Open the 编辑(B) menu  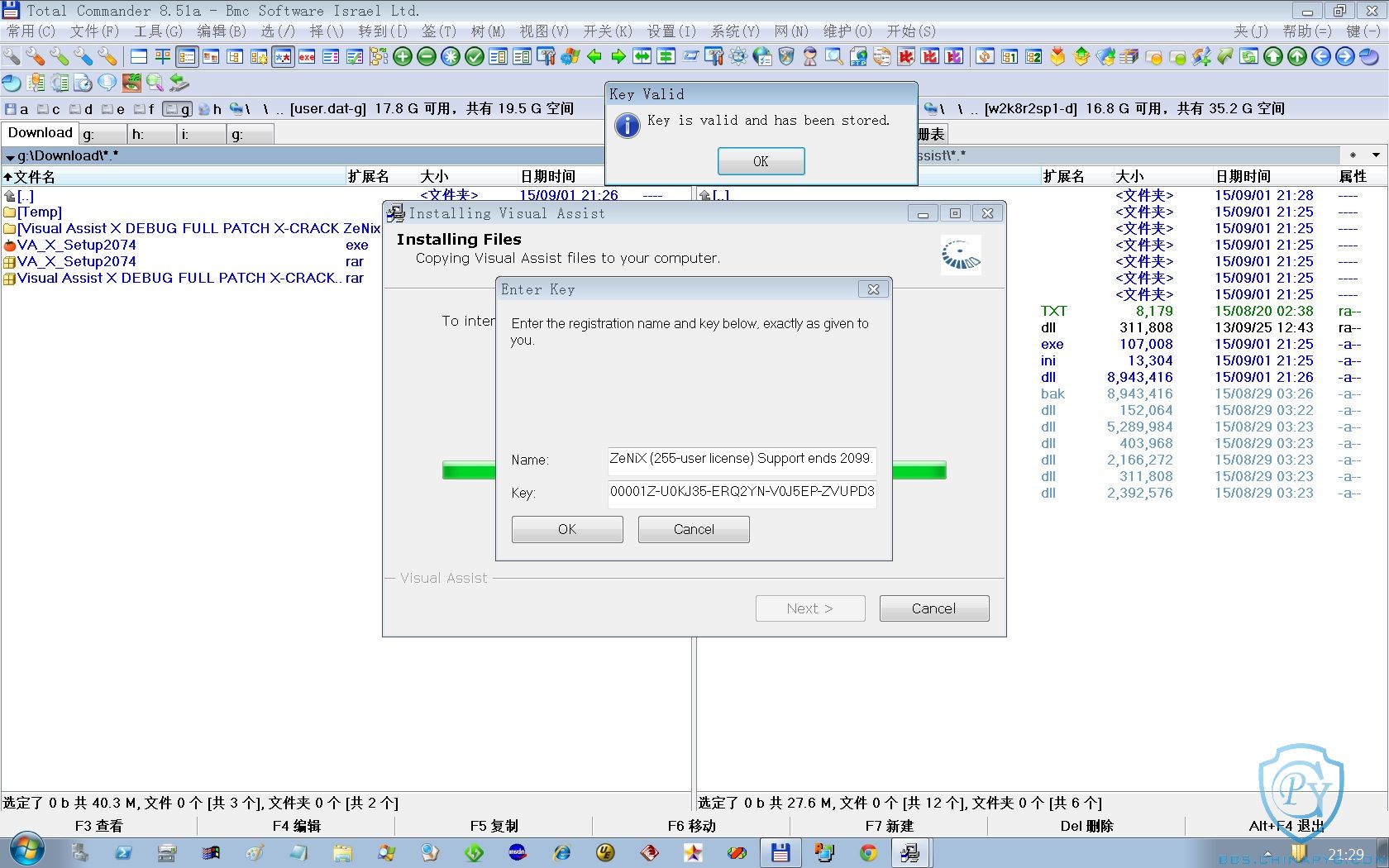222,31
